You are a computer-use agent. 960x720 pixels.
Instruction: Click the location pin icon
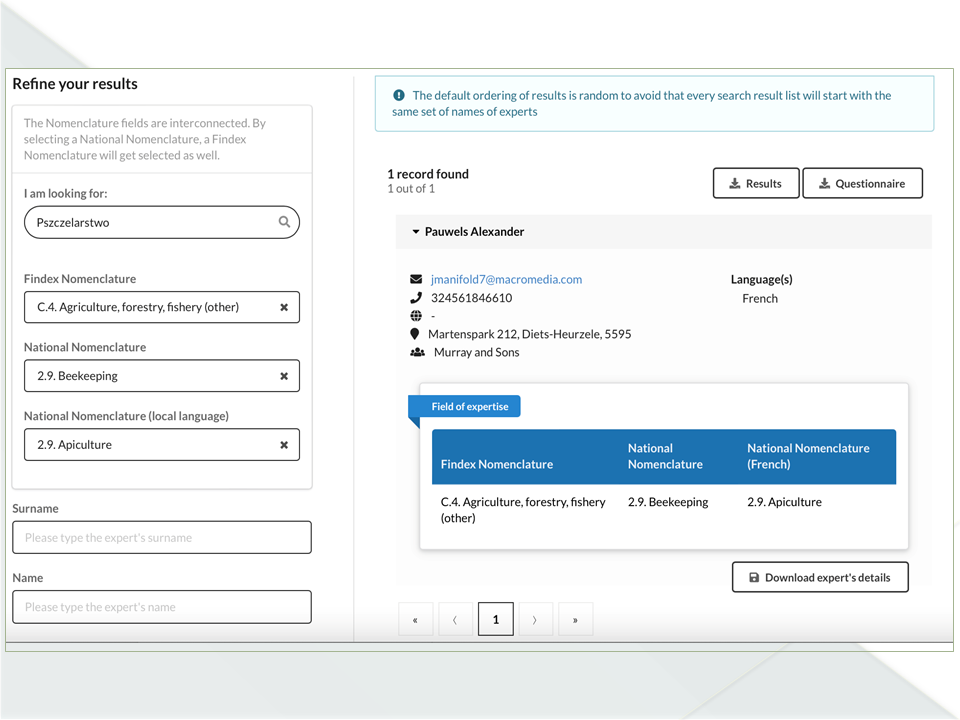click(x=415, y=334)
